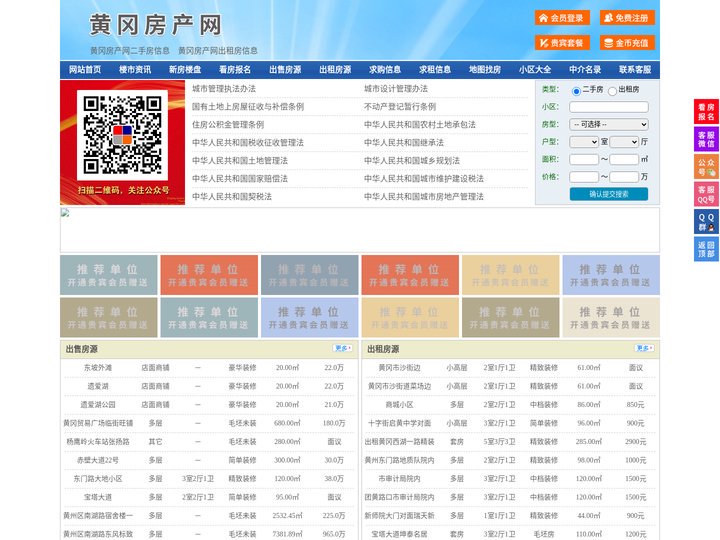Open the 遗爱湖公园 sale listing
The height and width of the screenshot is (540, 720).
click(x=98, y=405)
